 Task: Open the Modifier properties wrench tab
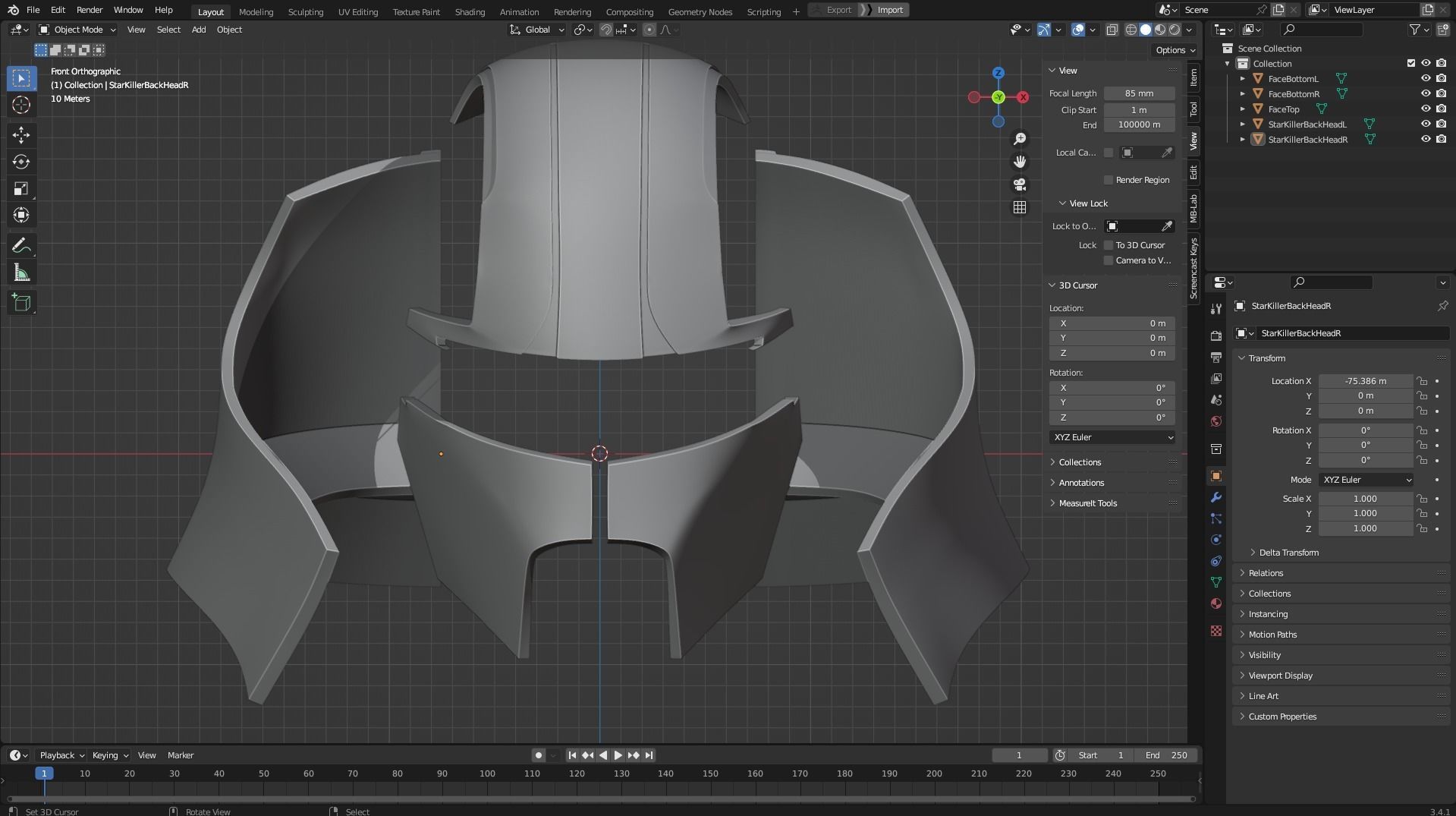pyautogui.click(x=1216, y=497)
